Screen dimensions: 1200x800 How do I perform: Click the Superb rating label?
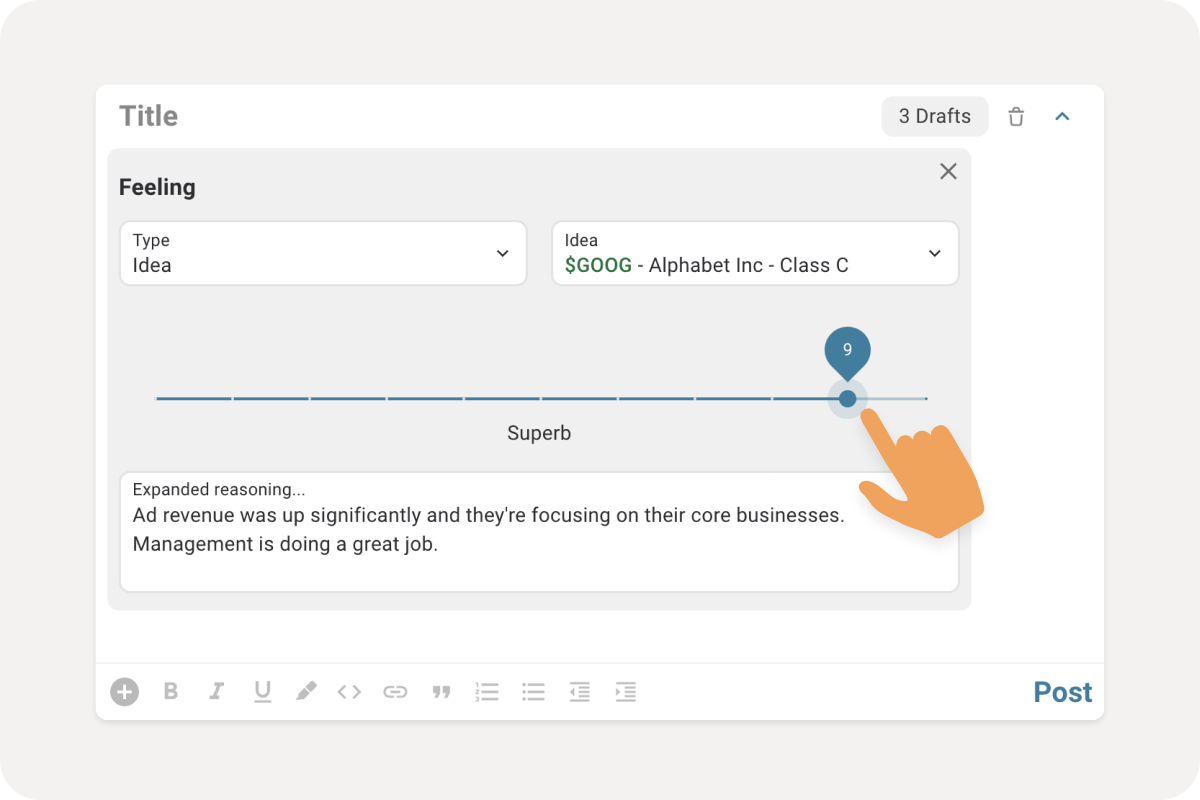point(539,434)
